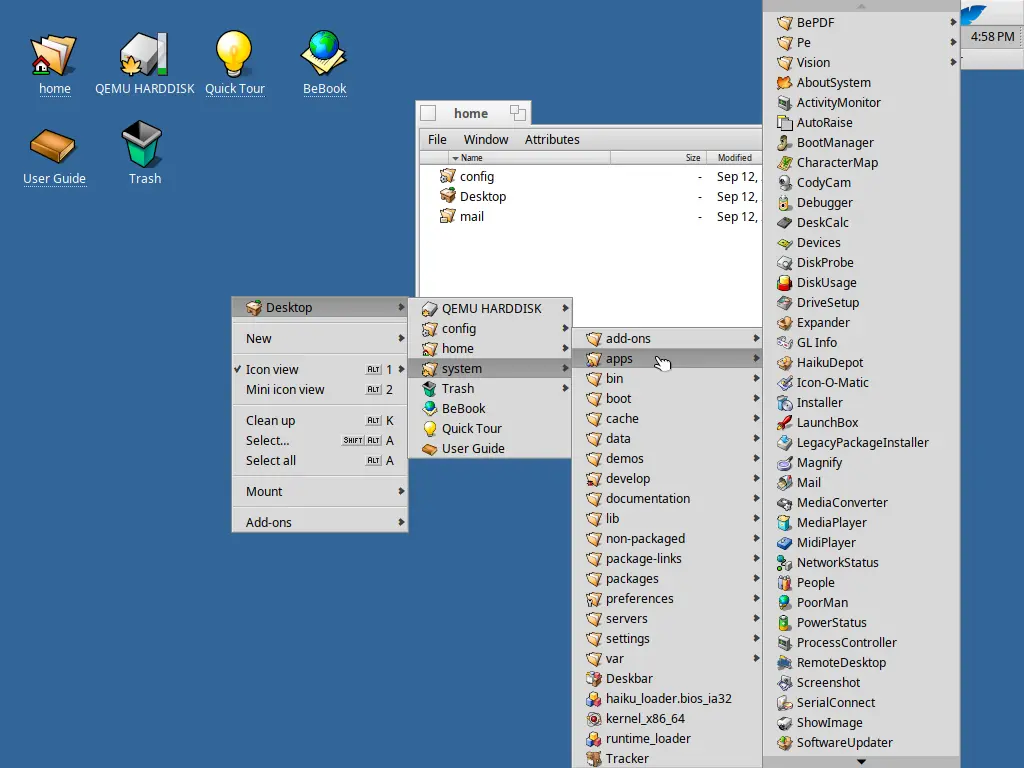Click Select... in the context menu
1024x768 pixels.
tap(320, 441)
